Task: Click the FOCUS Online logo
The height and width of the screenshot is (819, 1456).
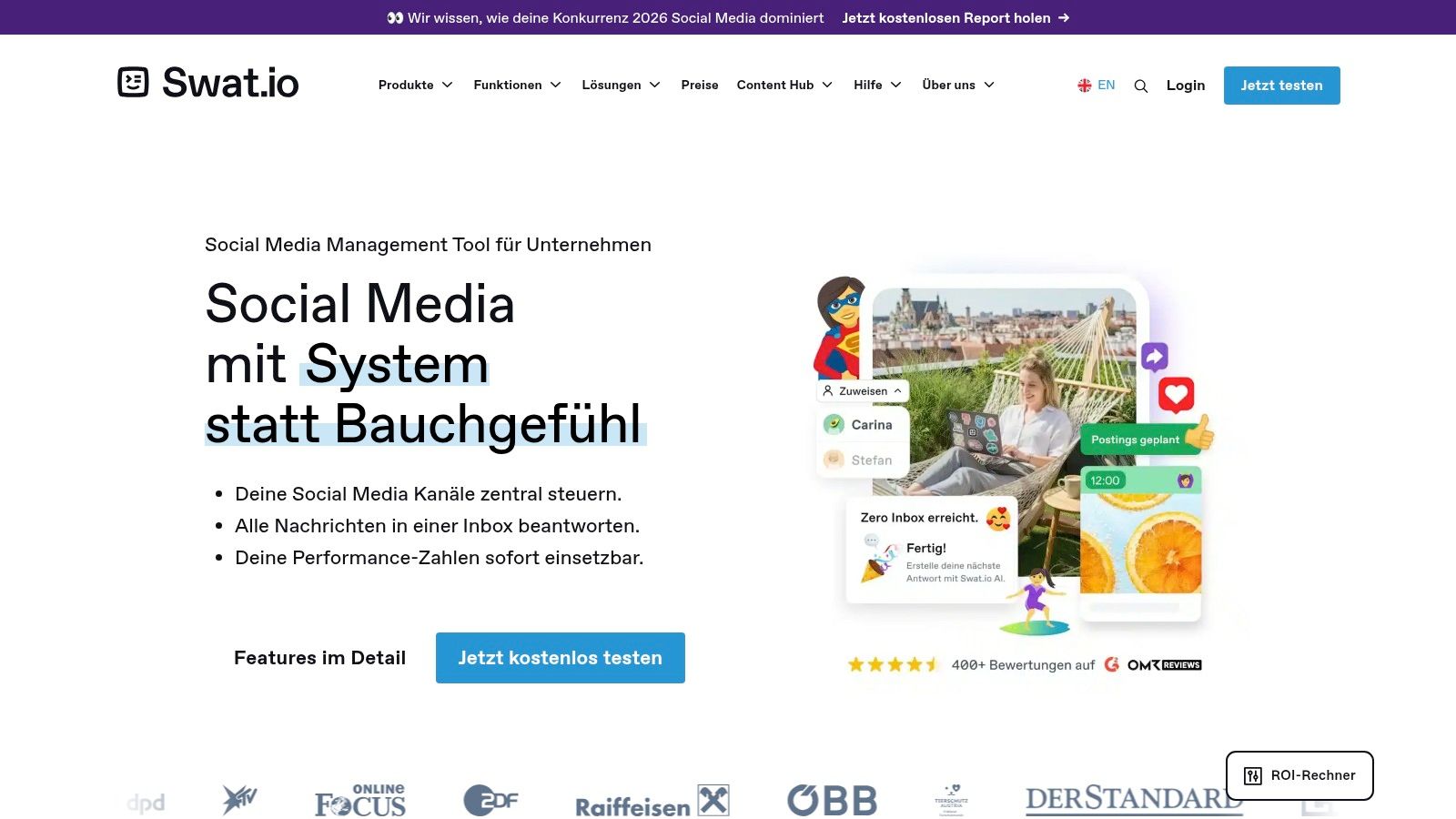Action: 360,801
